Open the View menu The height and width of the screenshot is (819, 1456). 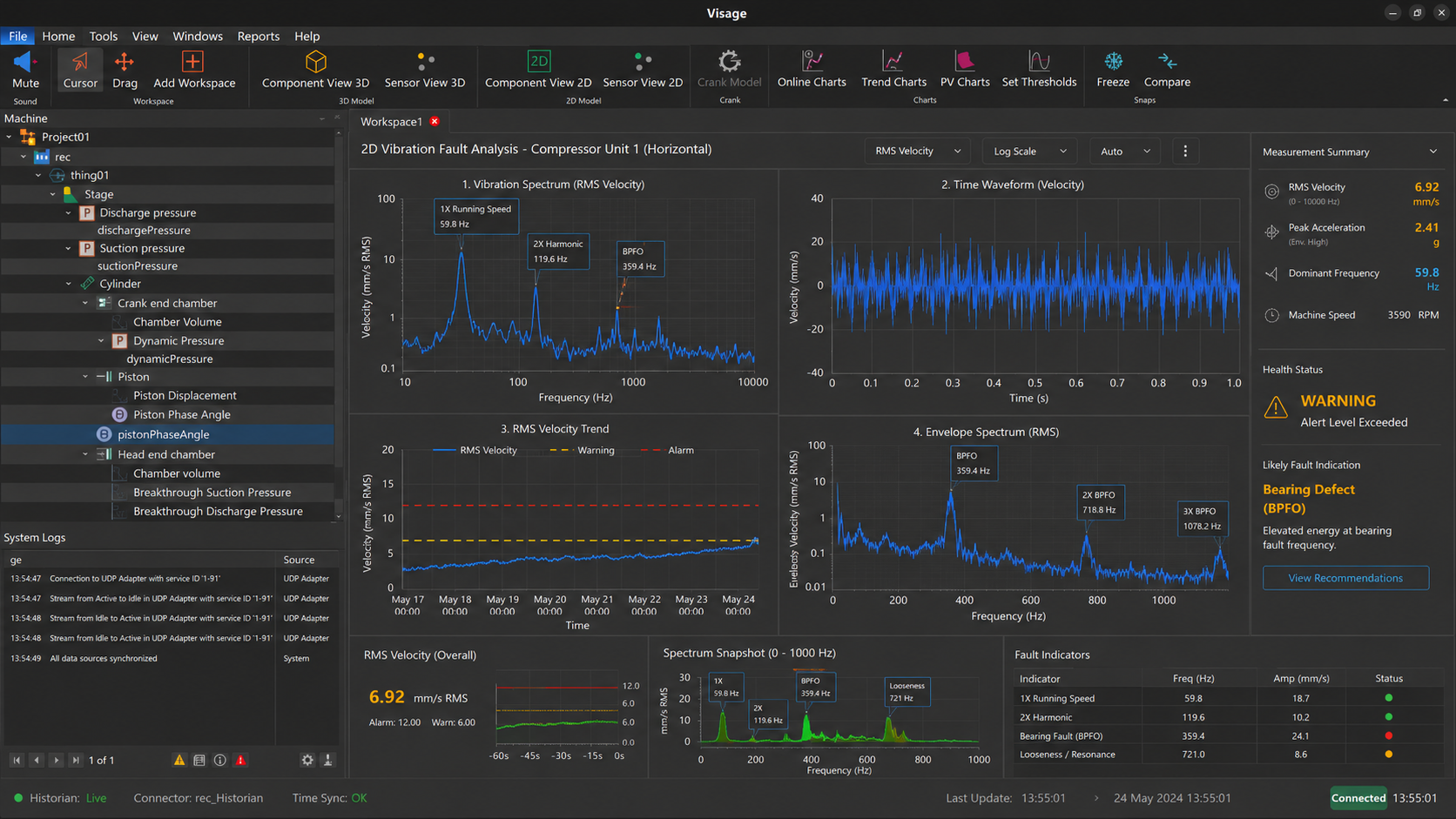point(145,36)
